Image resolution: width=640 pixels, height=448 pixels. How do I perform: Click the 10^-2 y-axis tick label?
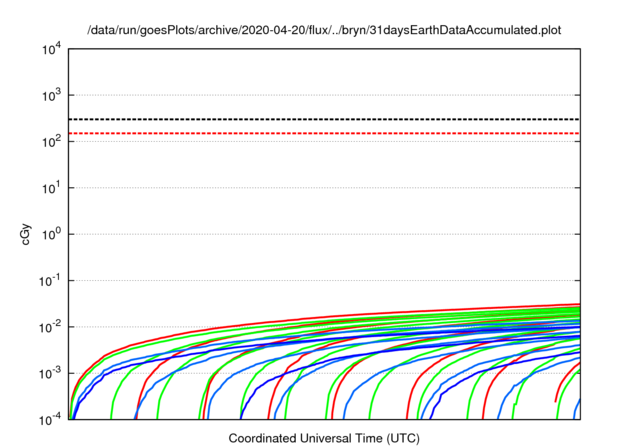[x=50, y=327]
